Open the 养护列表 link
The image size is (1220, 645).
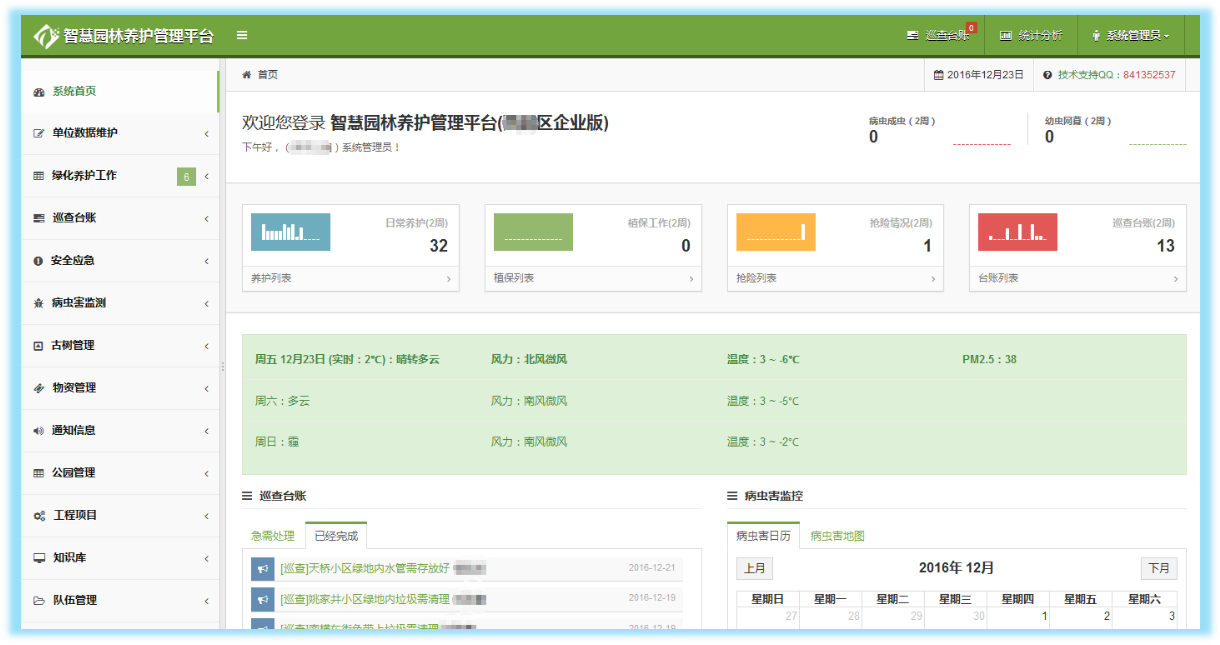pyautogui.click(x=350, y=279)
